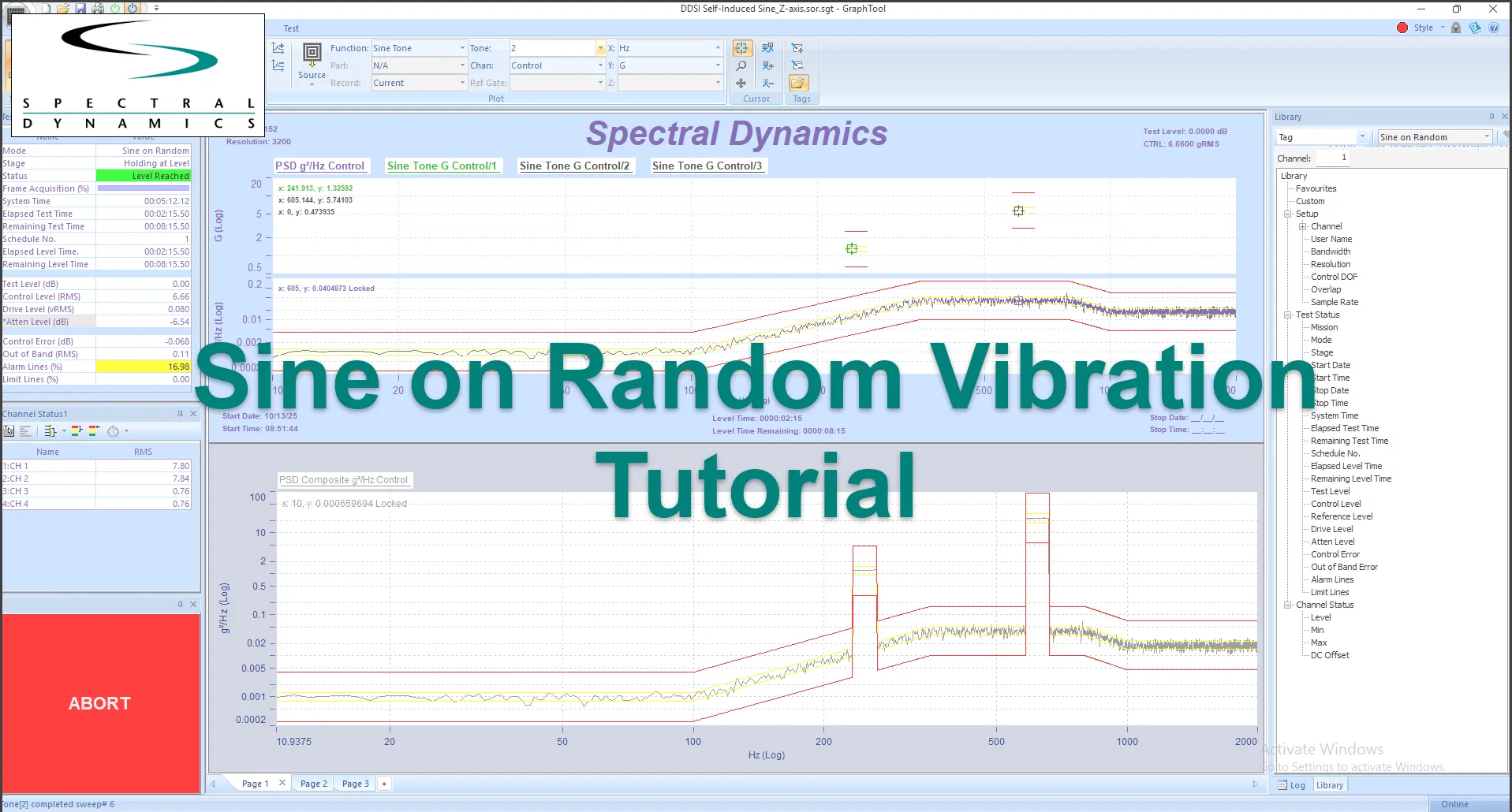
Task: Click the Channel number input field
Action: 1332,157
